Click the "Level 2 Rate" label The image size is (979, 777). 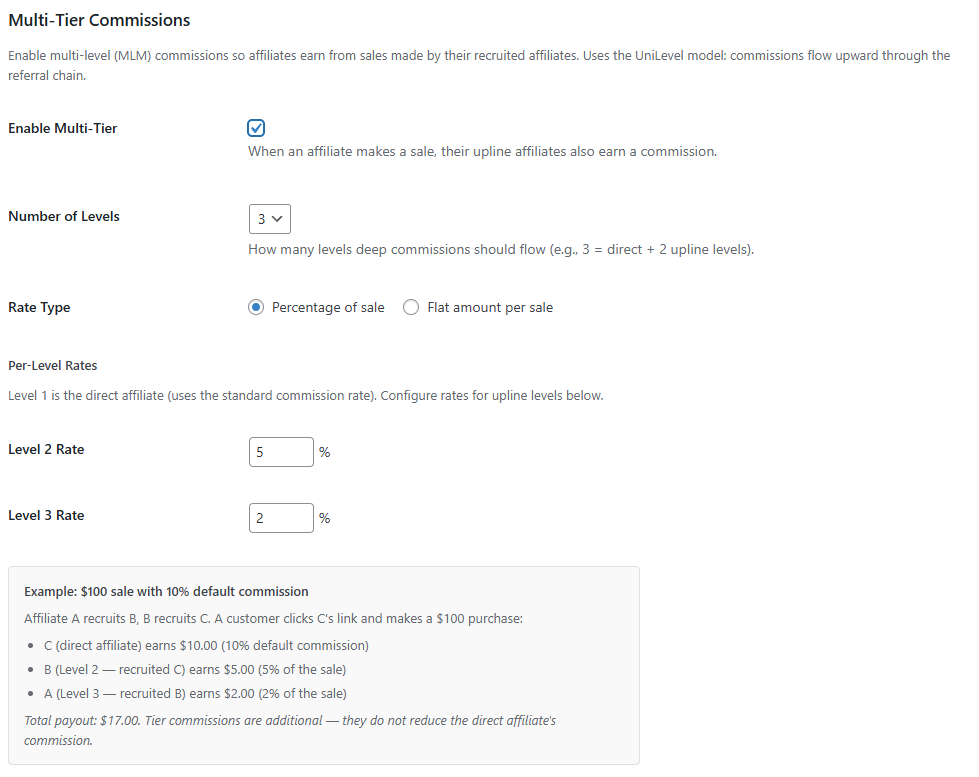[48, 449]
